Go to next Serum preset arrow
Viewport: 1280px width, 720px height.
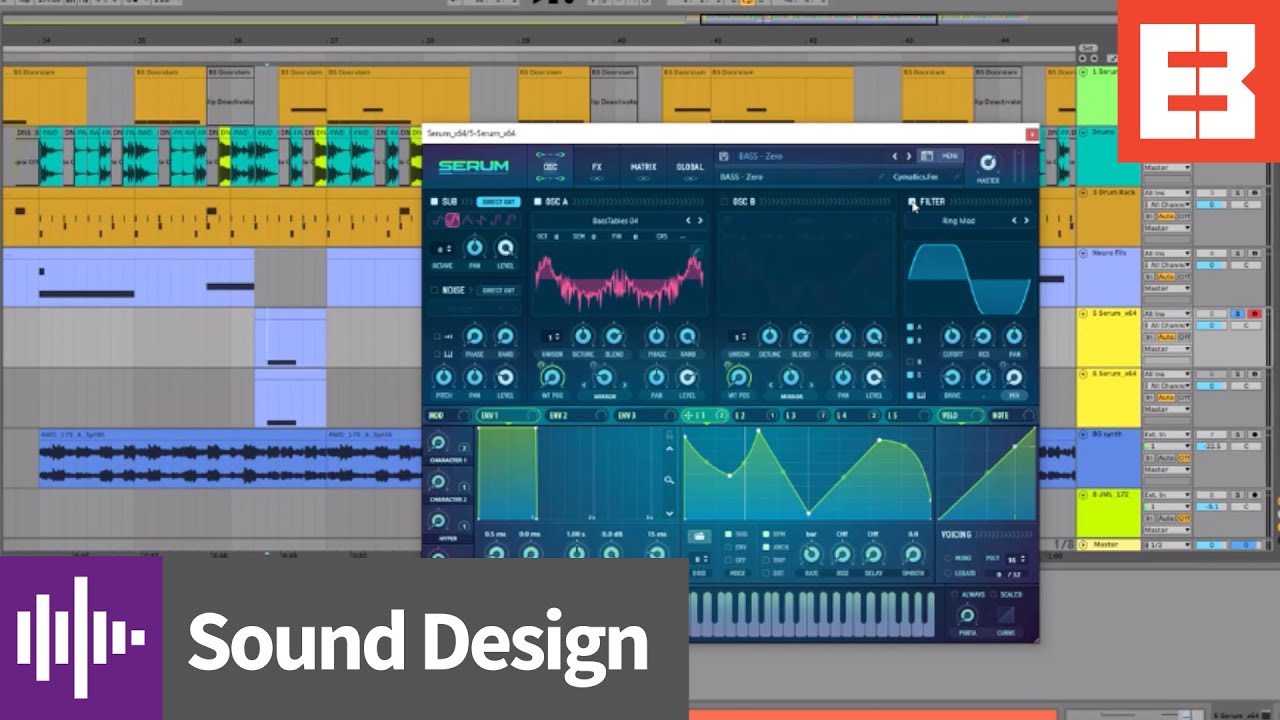coord(908,156)
